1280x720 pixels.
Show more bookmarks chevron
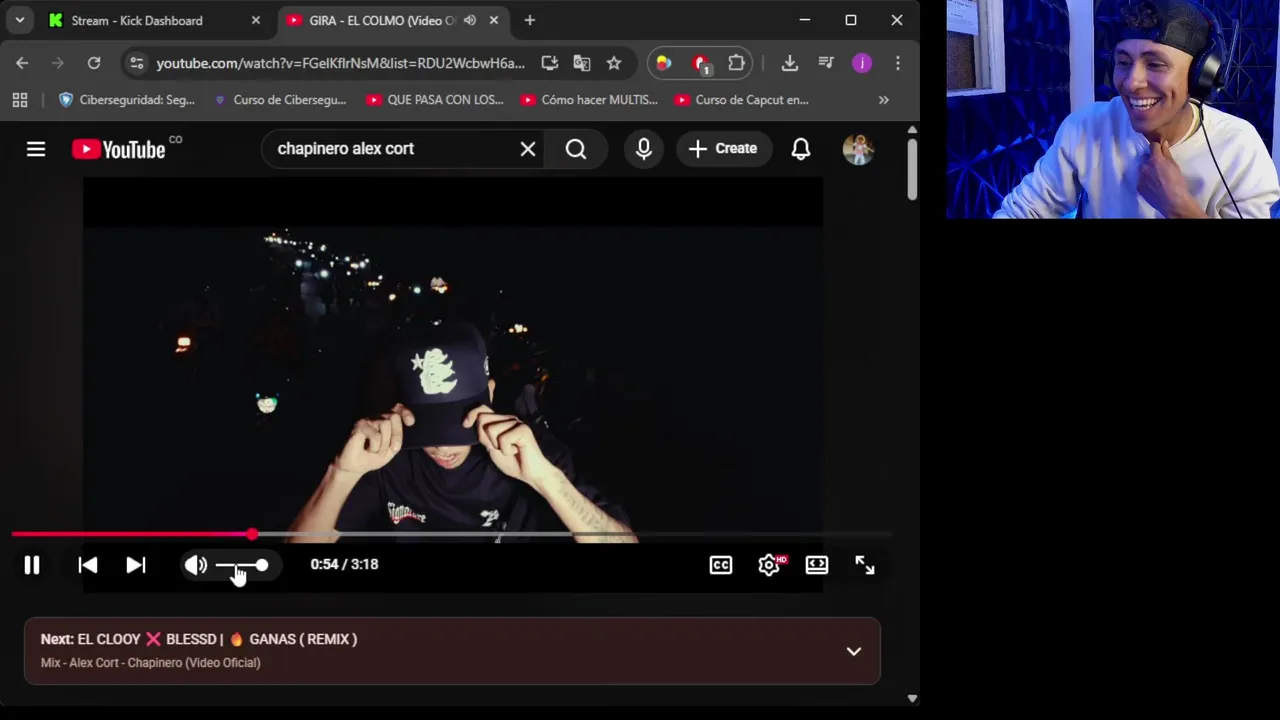coord(883,100)
